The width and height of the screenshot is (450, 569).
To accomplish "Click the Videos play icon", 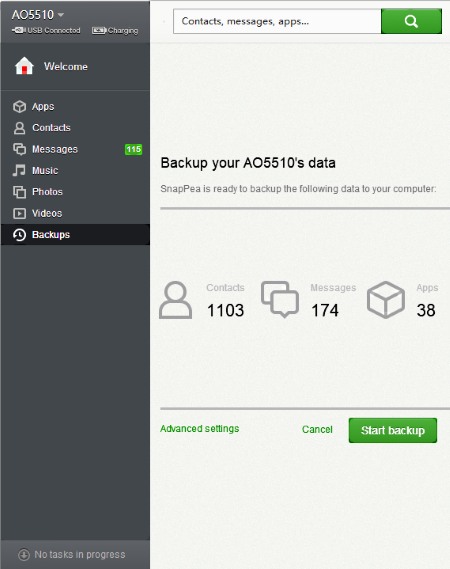I will coord(19,213).
